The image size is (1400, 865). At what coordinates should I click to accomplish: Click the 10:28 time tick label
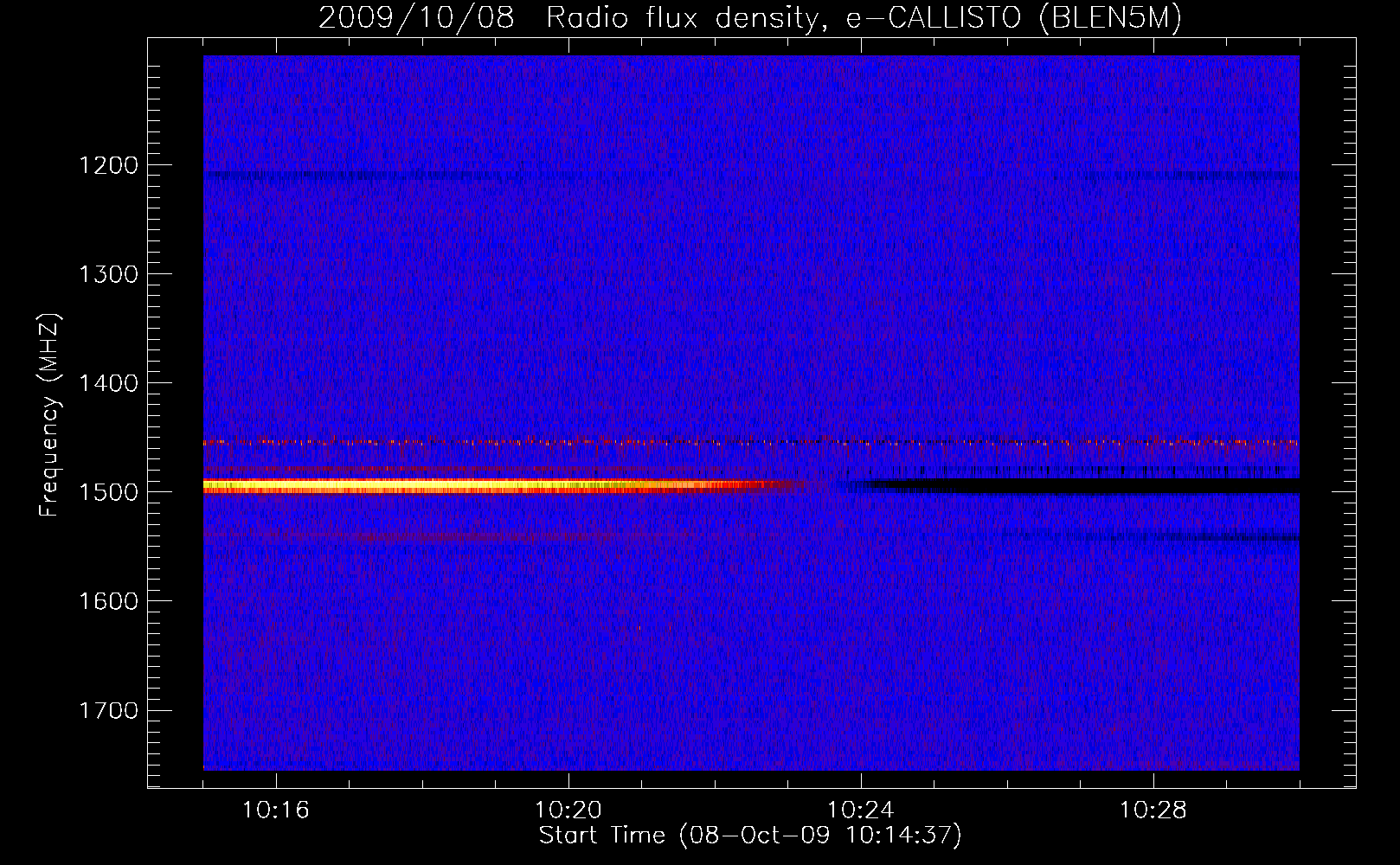(1153, 811)
